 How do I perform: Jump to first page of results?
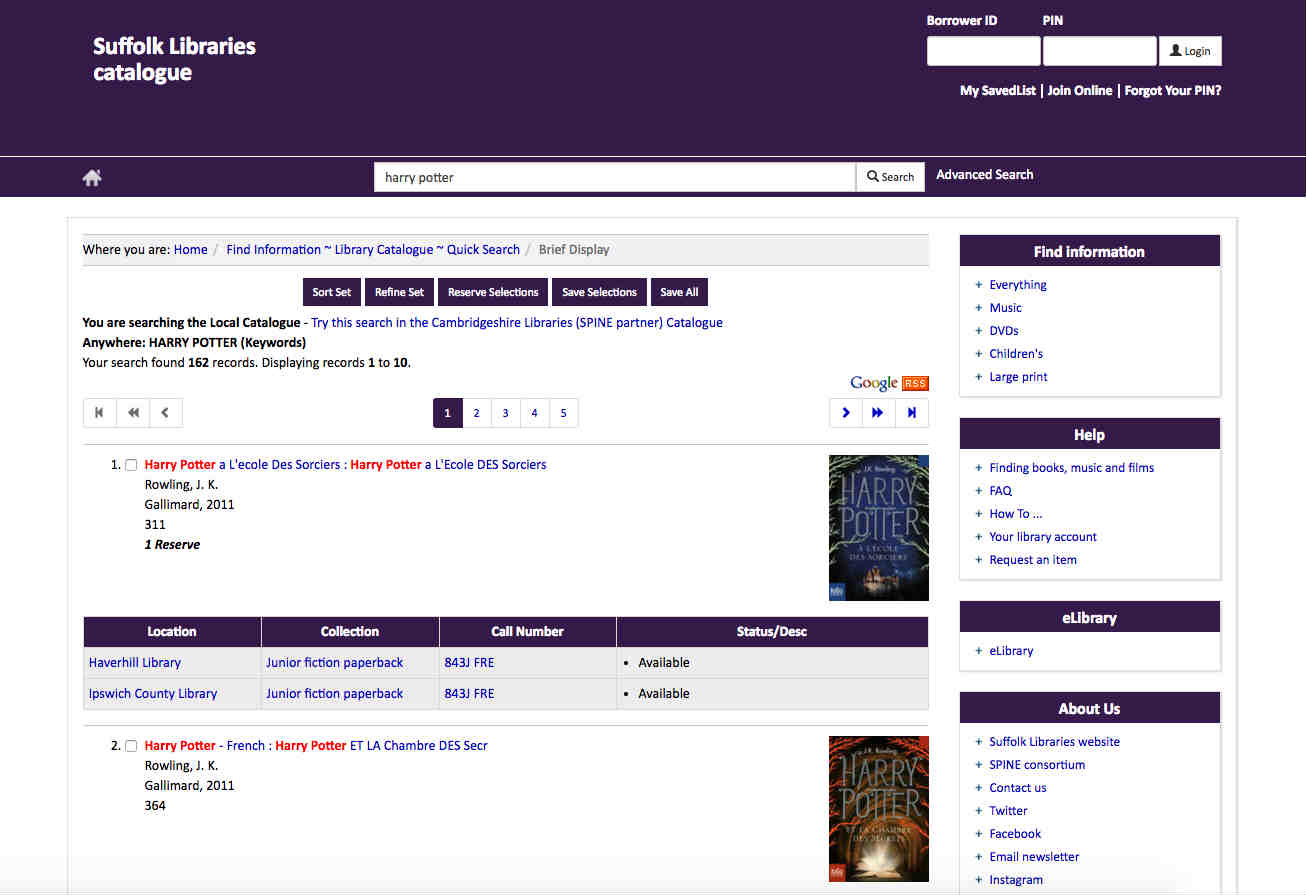[99, 413]
